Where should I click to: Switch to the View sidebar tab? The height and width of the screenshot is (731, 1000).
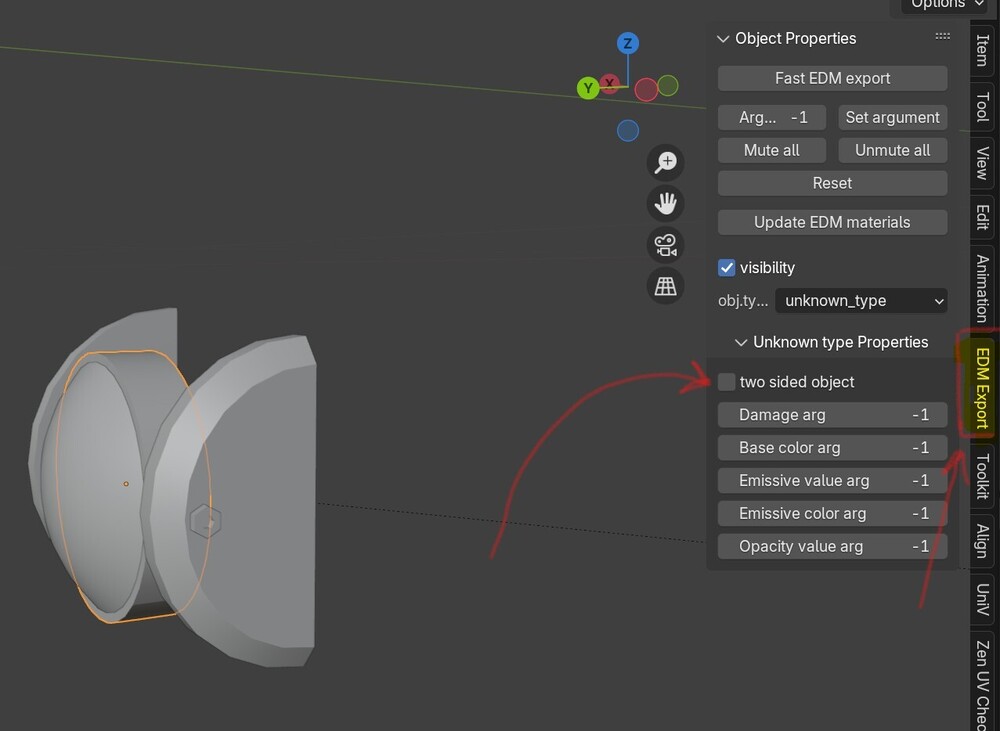pyautogui.click(x=983, y=163)
